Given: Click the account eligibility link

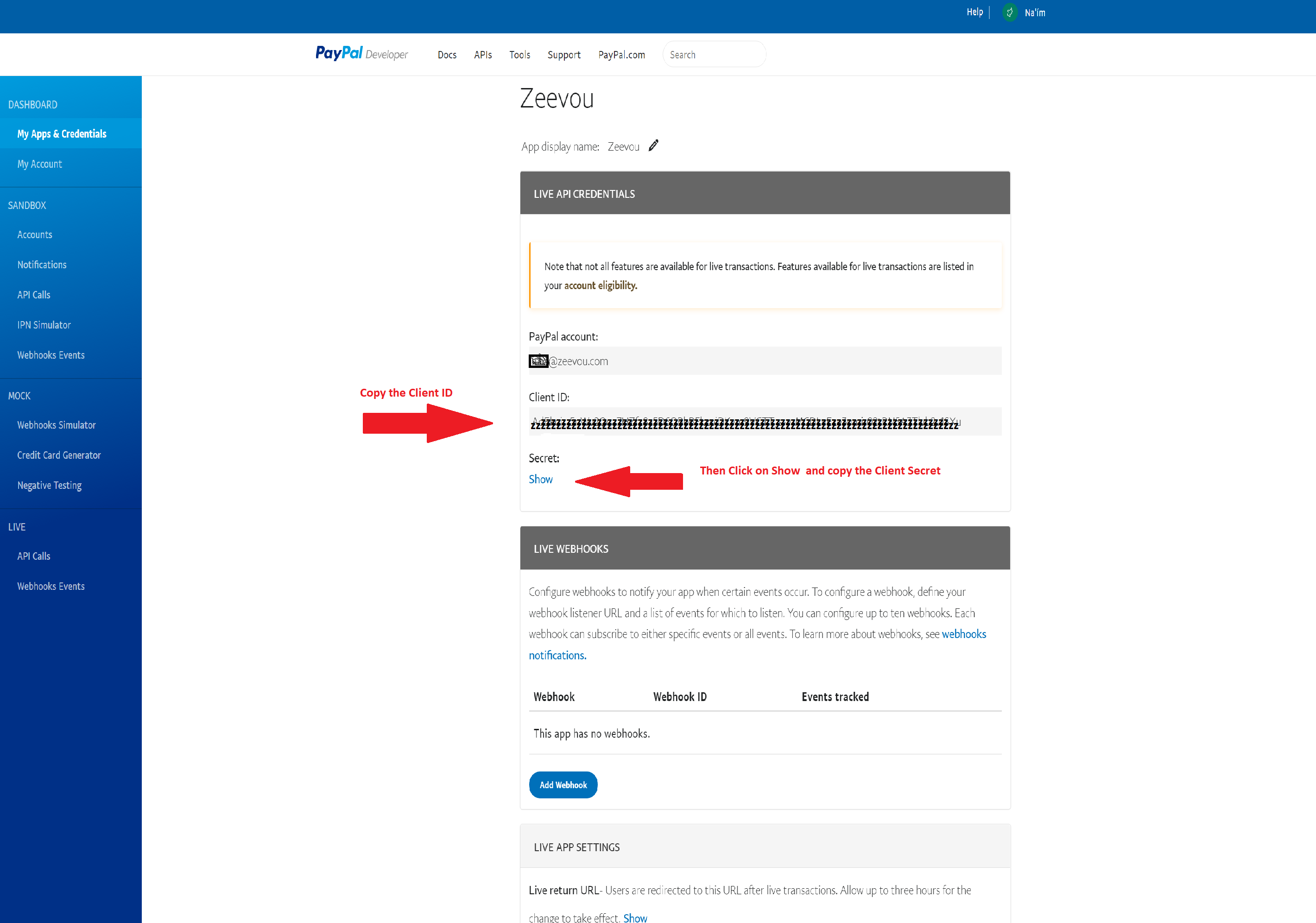Looking at the screenshot, I should 601,285.
